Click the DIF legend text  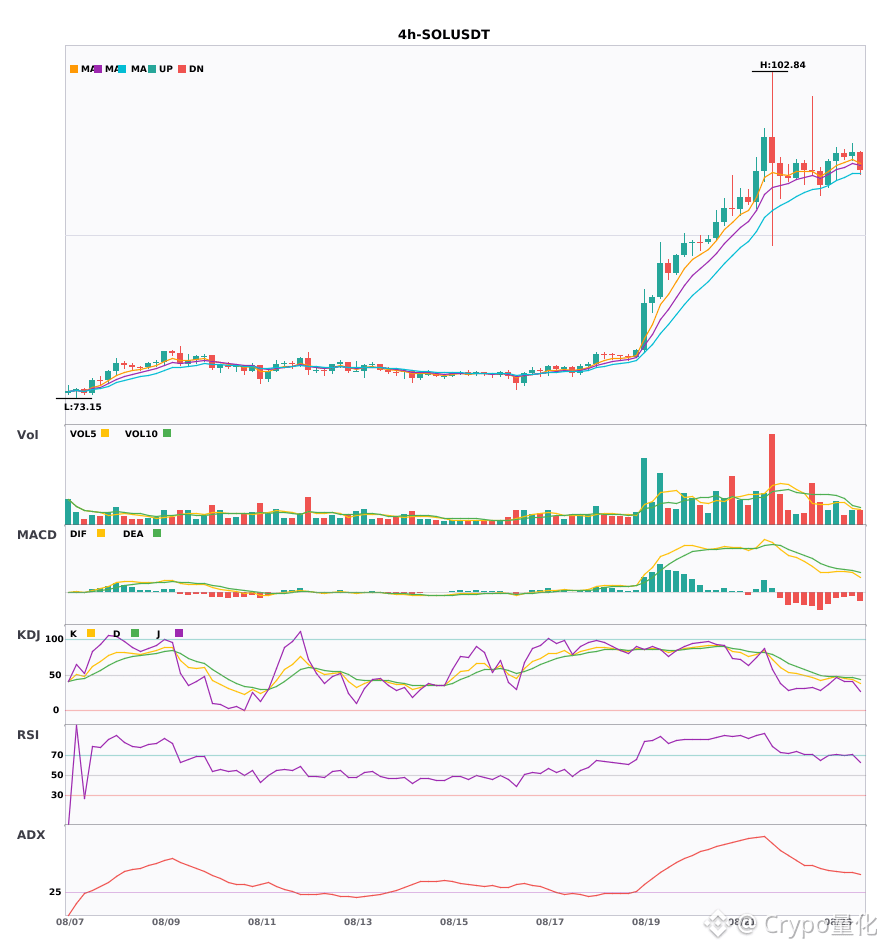click(78, 534)
